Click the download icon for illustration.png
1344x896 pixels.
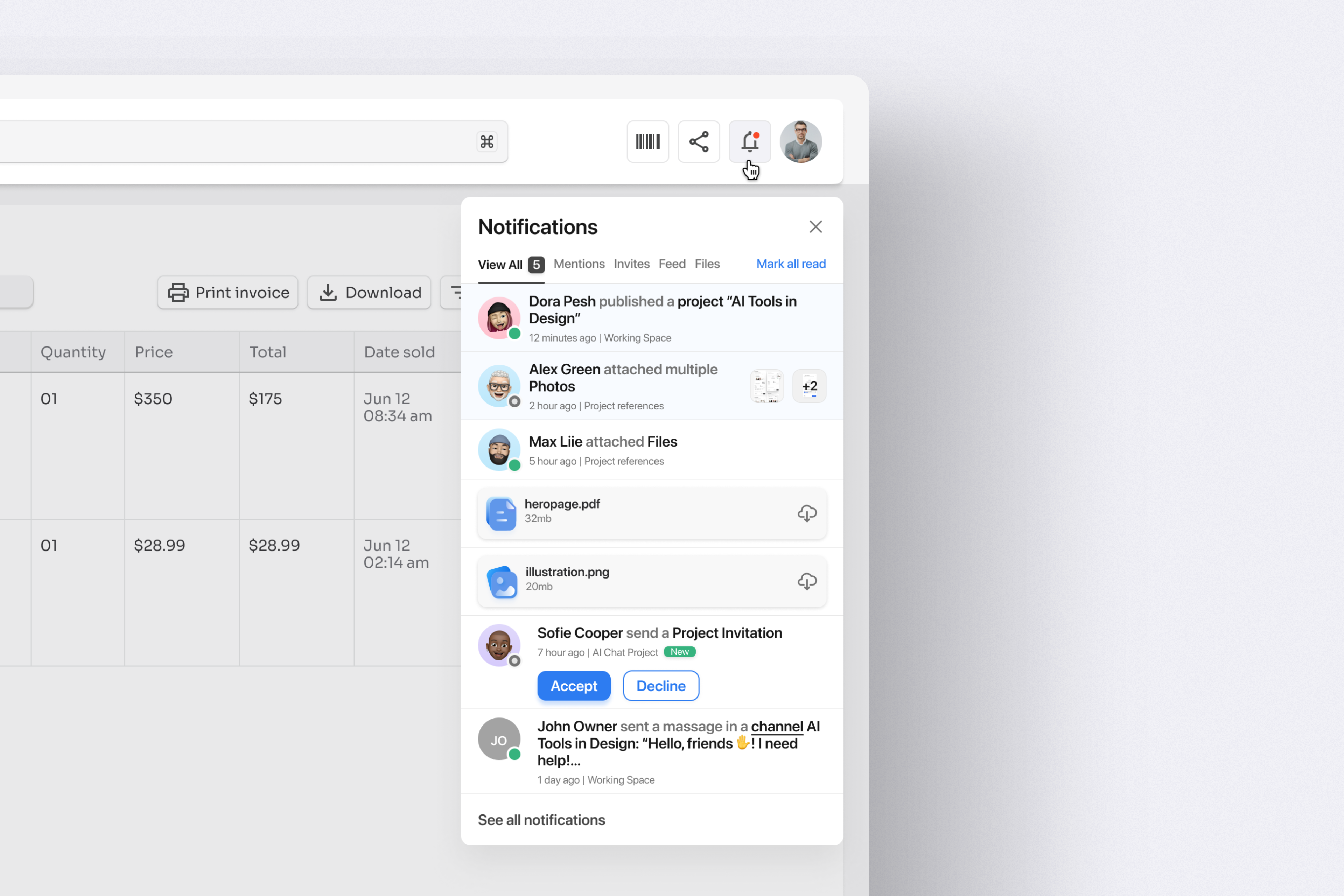coord(807,581)
